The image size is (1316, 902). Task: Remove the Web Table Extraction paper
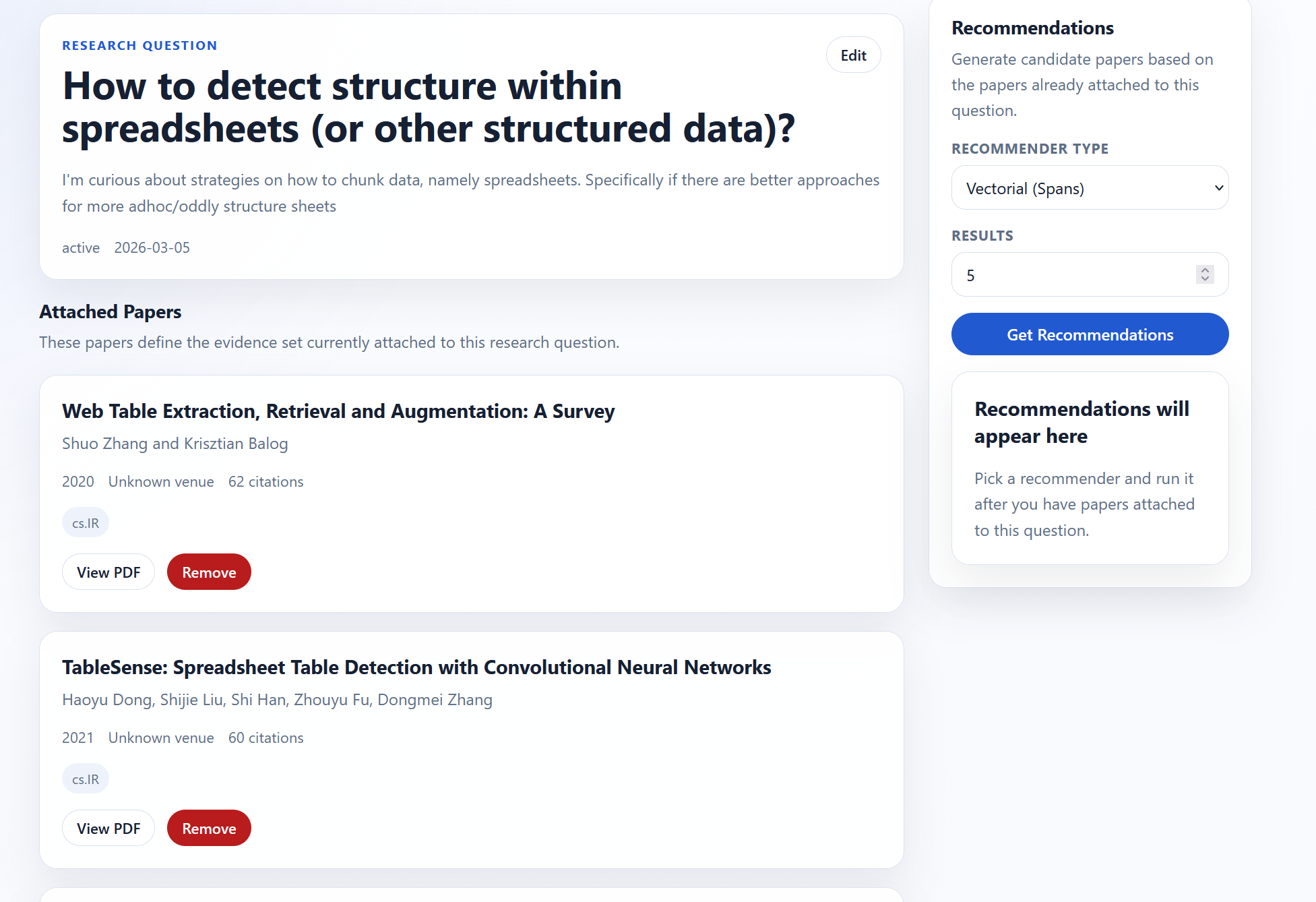209,571
